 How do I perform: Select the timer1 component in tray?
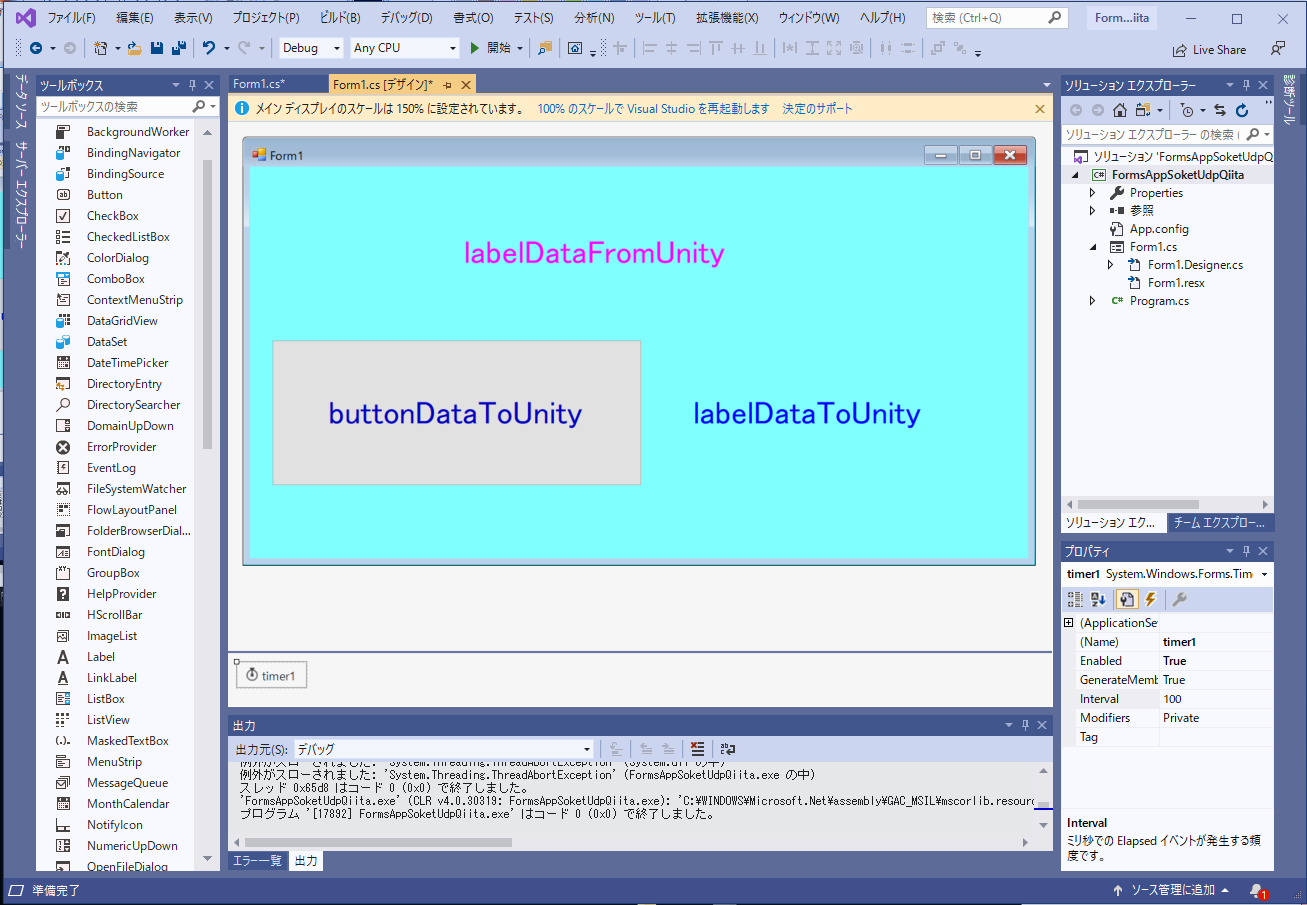(x=271, y=676)
